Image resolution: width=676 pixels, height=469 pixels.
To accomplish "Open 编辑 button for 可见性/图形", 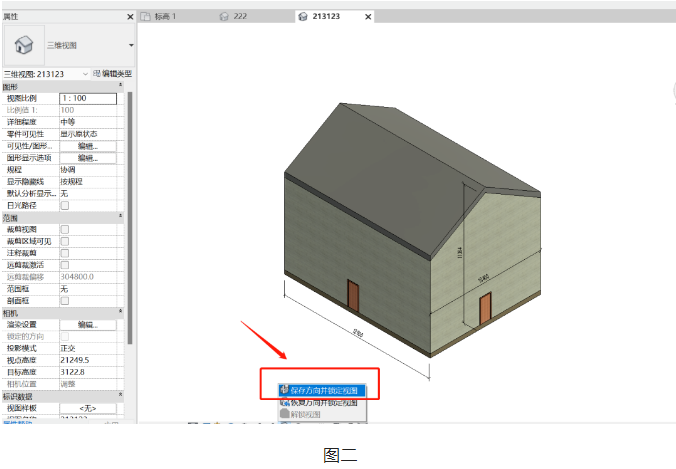I will (88, 146).
